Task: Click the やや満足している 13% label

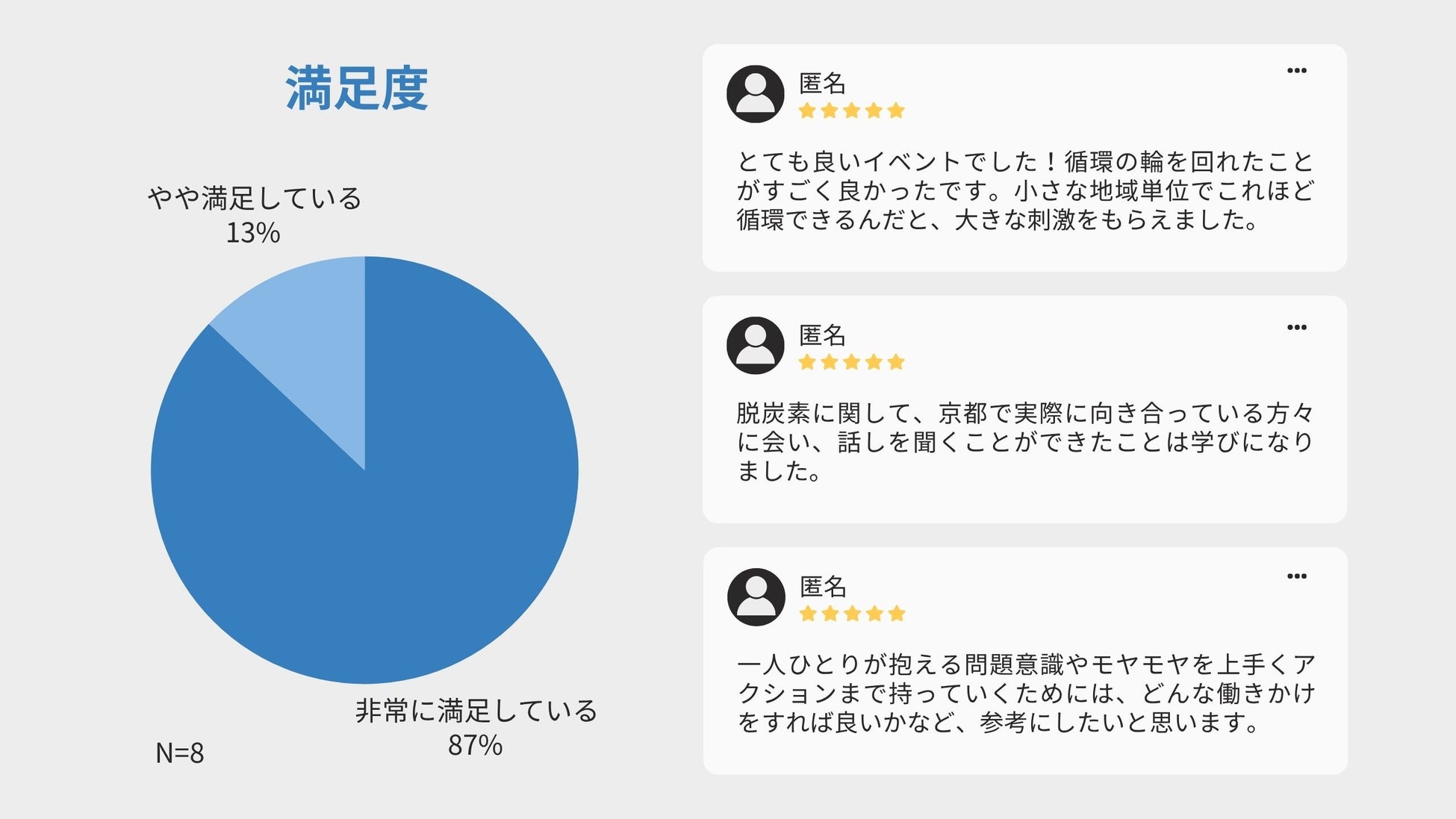Action: [x=254, y=215]
